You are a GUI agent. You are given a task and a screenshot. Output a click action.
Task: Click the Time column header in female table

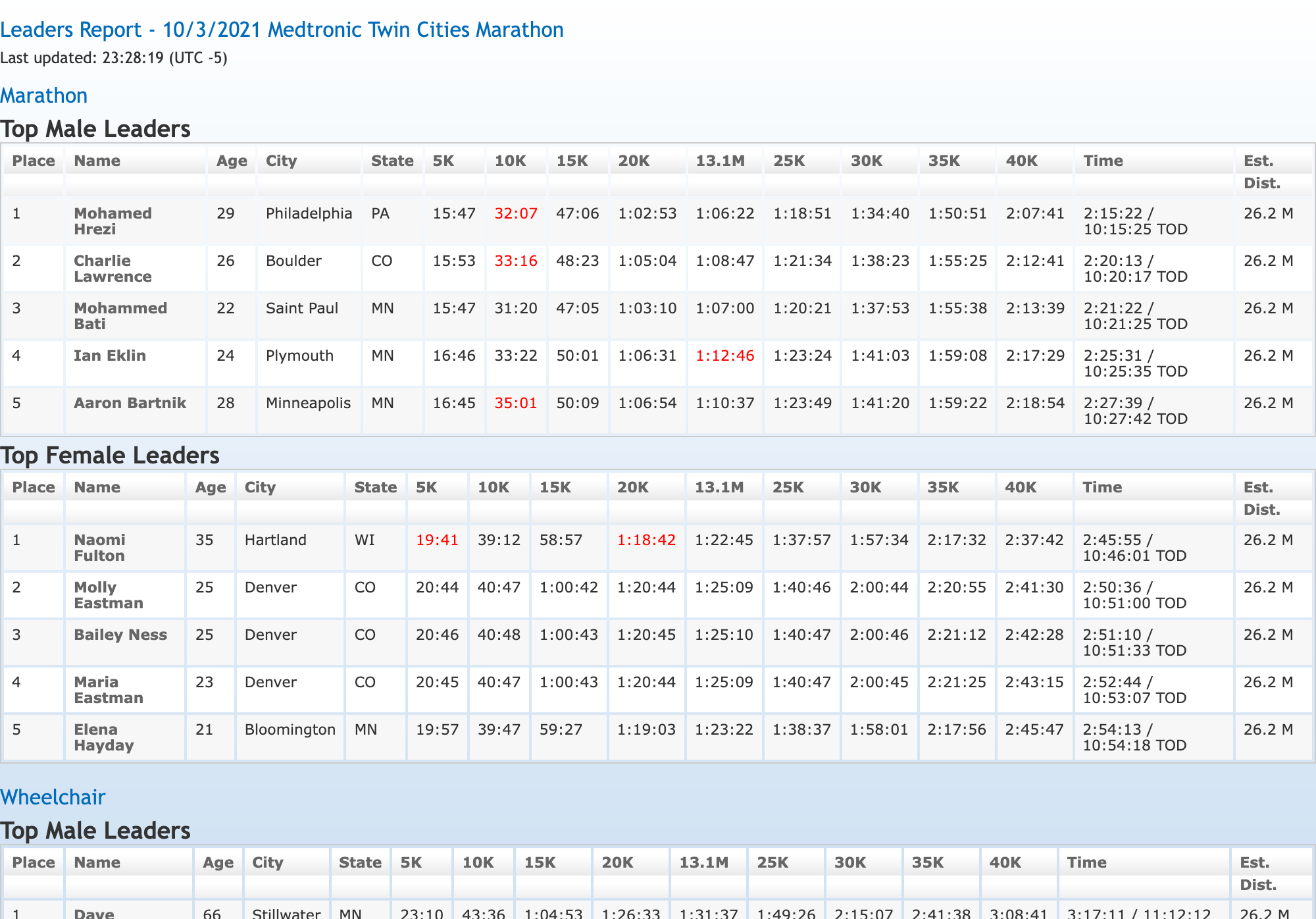1102,487
